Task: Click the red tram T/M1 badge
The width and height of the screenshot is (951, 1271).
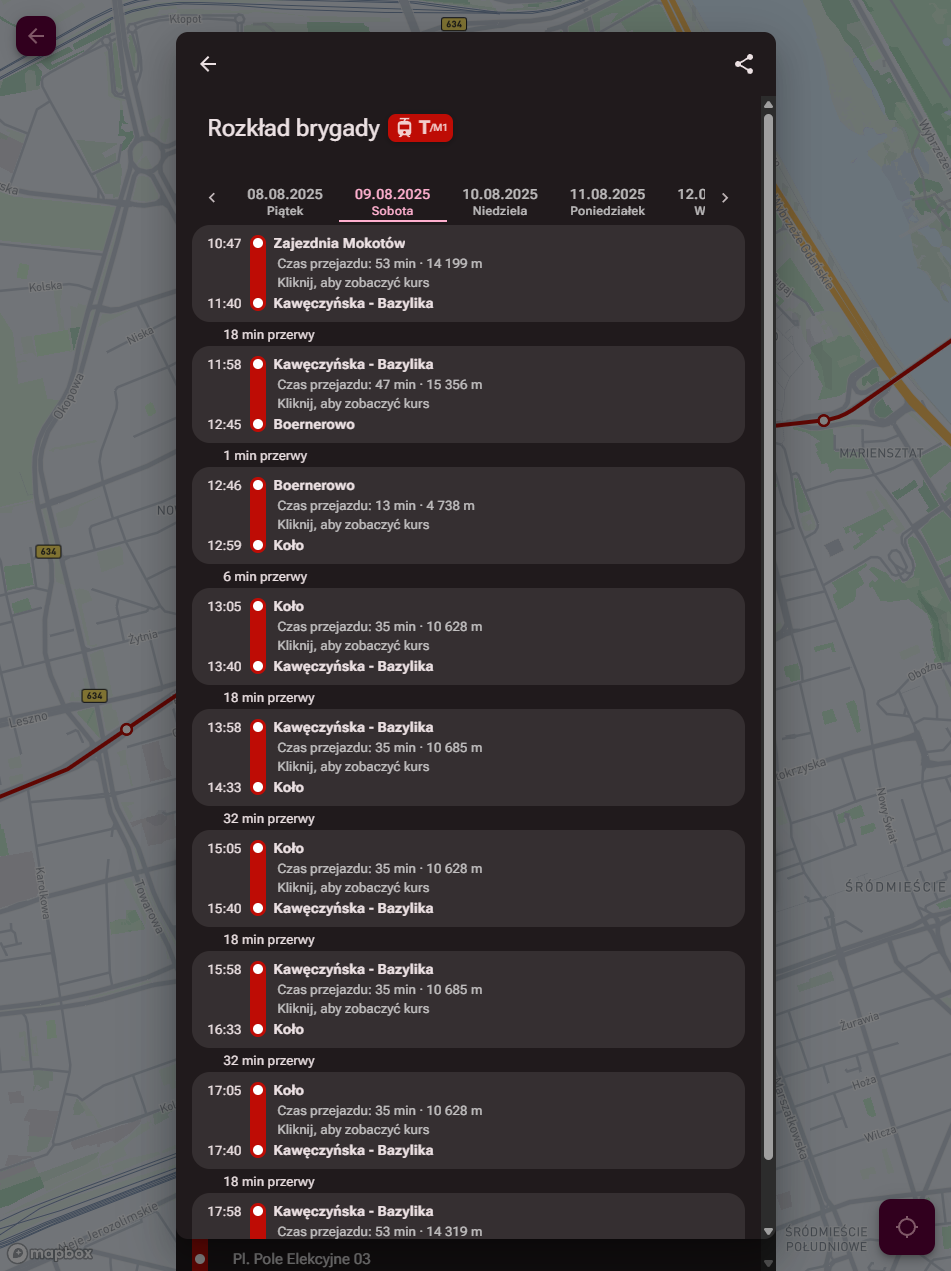Action: click(421, 128)
